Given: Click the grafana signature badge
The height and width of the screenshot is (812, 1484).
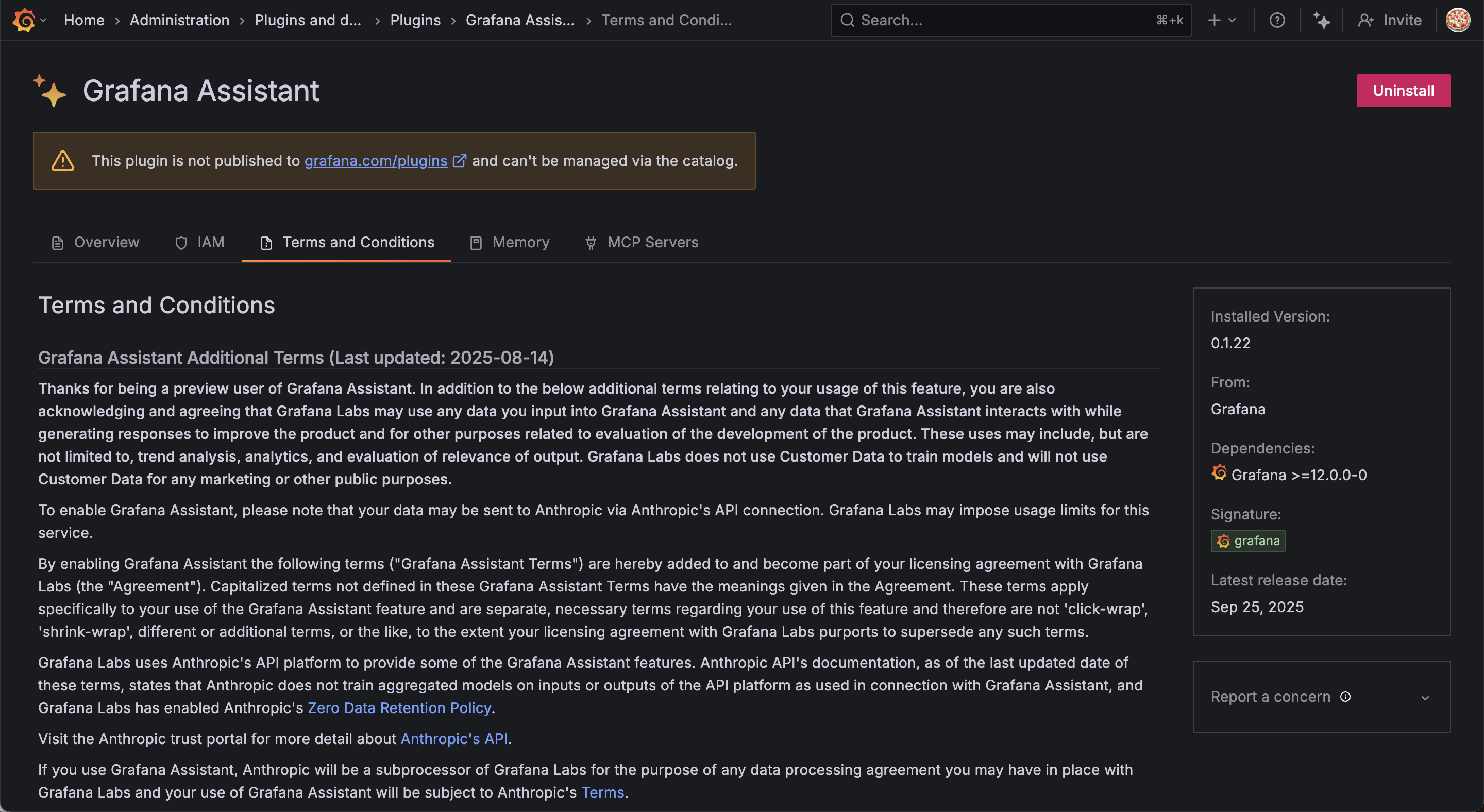Looking at the screenshot, I should [1248, 541].
